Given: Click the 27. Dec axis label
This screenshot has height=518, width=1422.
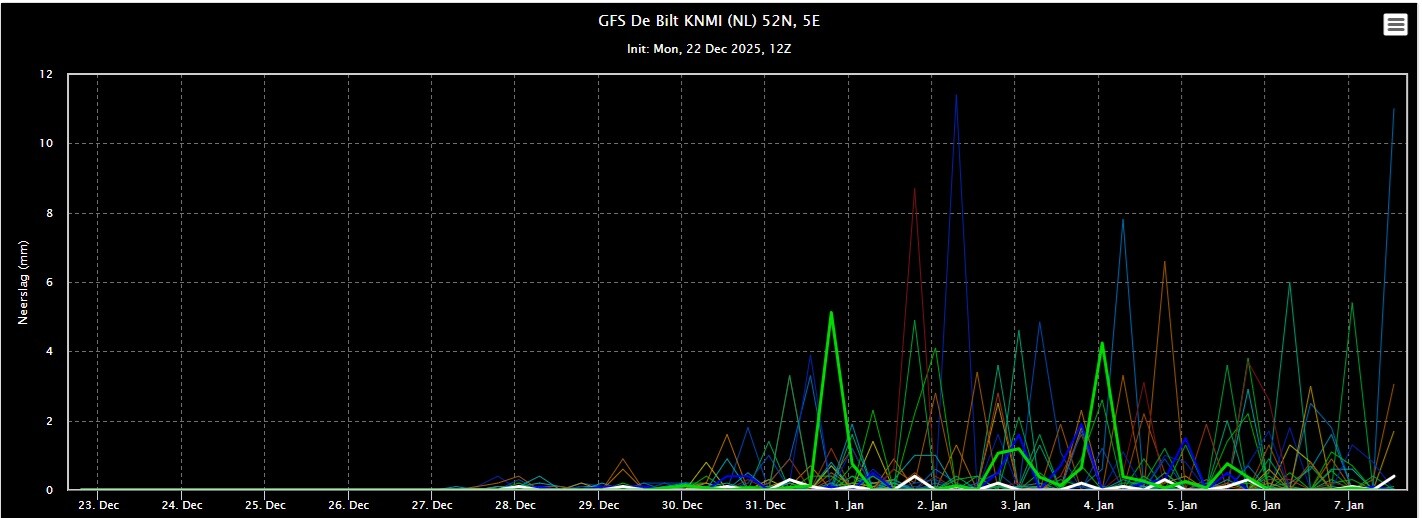Looking at the screenshot, I should [431, 505].
